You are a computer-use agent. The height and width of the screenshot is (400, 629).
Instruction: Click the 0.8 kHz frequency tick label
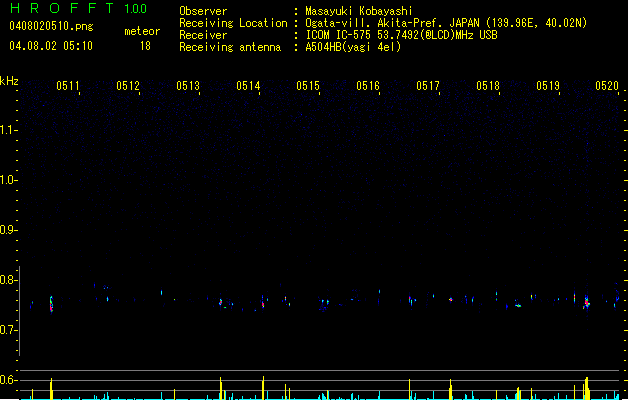pos(8,280)
